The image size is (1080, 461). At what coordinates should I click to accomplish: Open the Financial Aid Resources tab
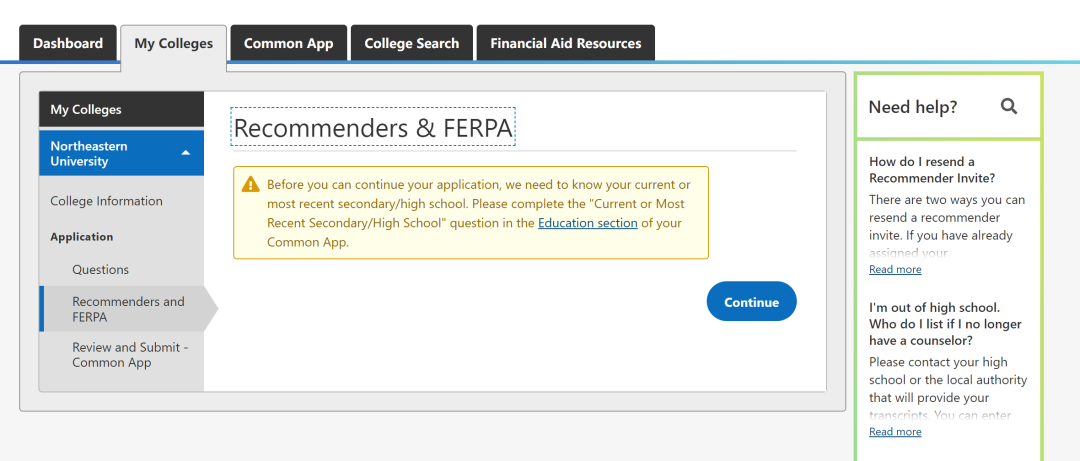[566, 44]
